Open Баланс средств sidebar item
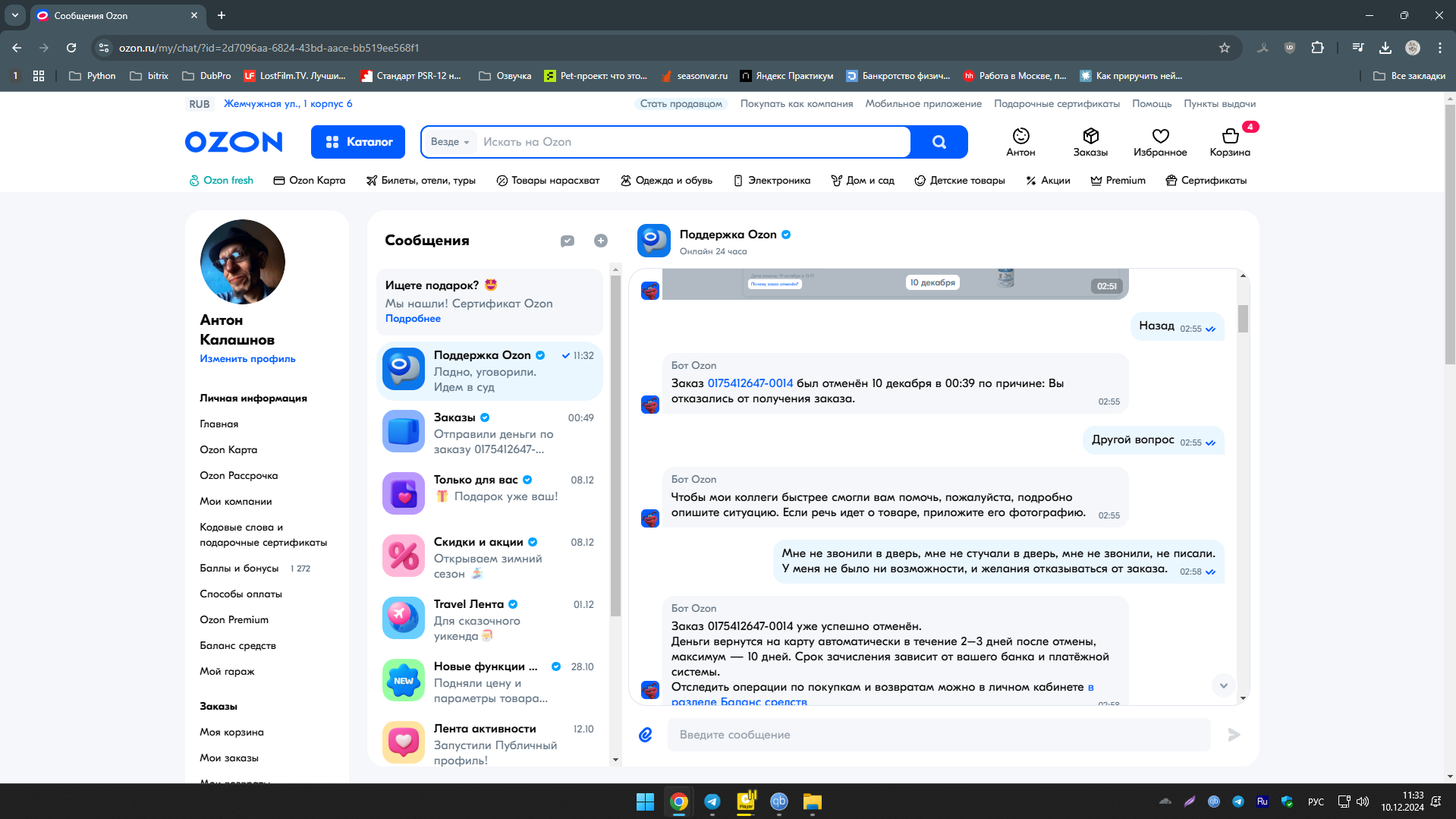Viewport: 1456px width, 819px height. pos(237,646)
